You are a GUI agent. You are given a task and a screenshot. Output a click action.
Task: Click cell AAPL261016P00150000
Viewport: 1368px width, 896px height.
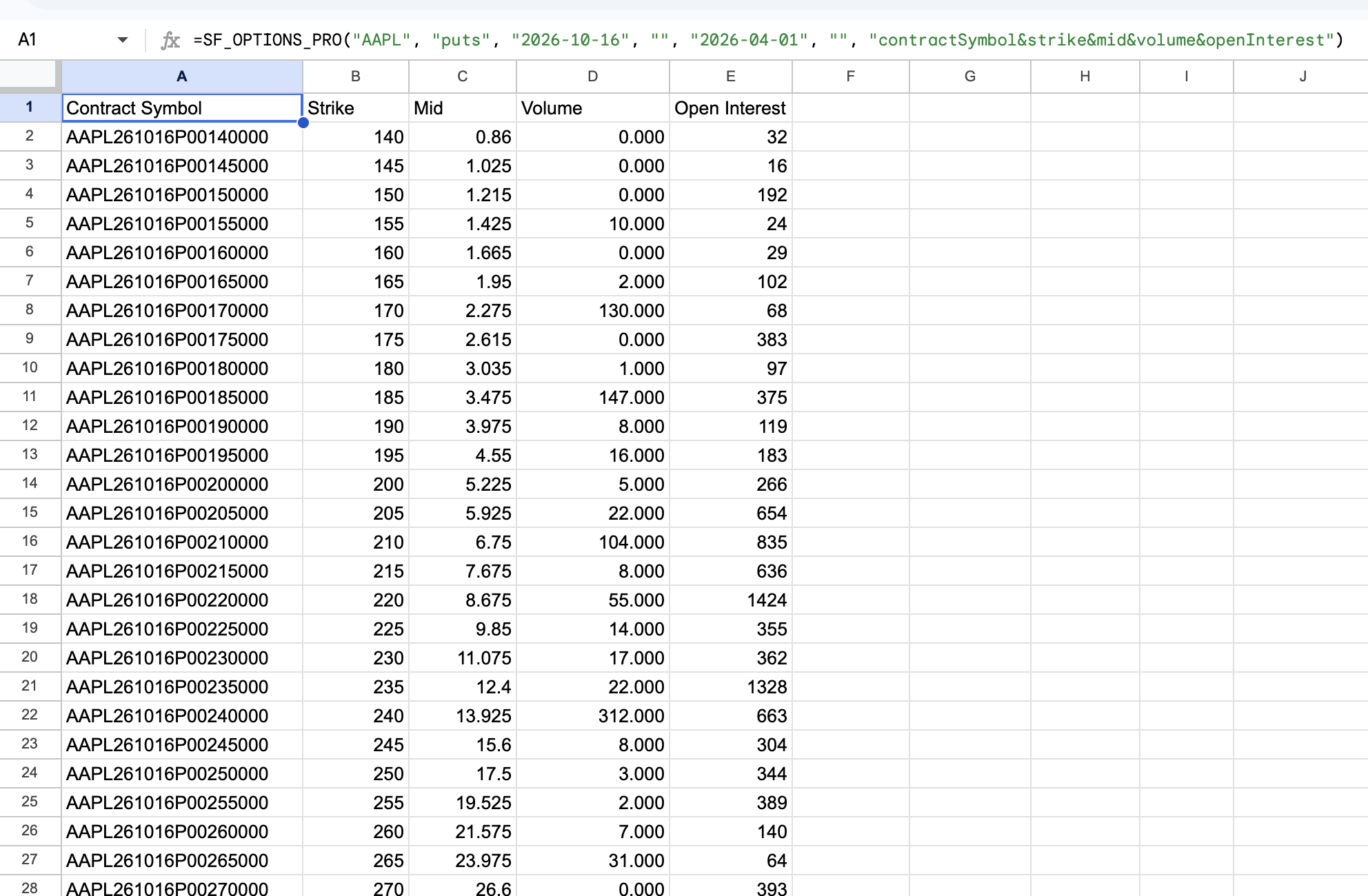pyautogui.click(x=182, y=195)
